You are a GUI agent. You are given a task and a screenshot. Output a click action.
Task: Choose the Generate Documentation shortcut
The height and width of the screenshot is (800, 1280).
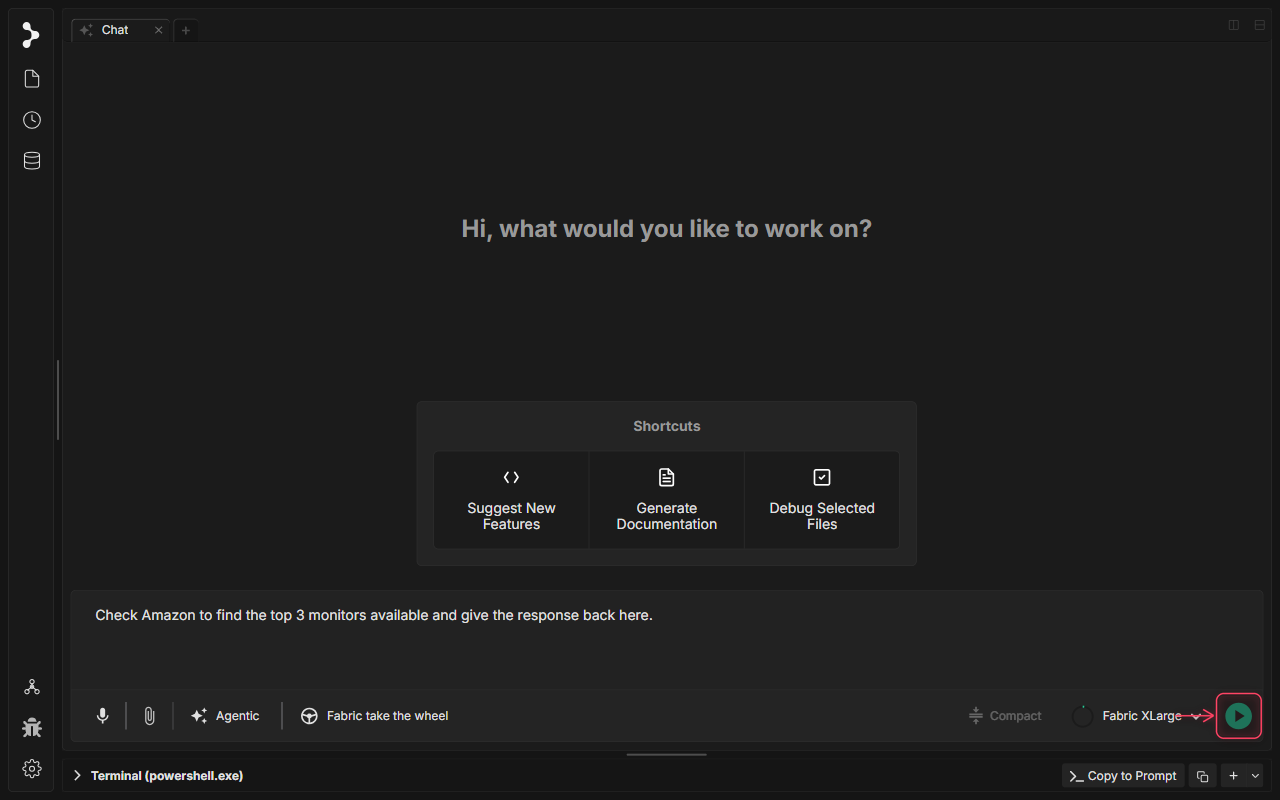pos(667,500)
